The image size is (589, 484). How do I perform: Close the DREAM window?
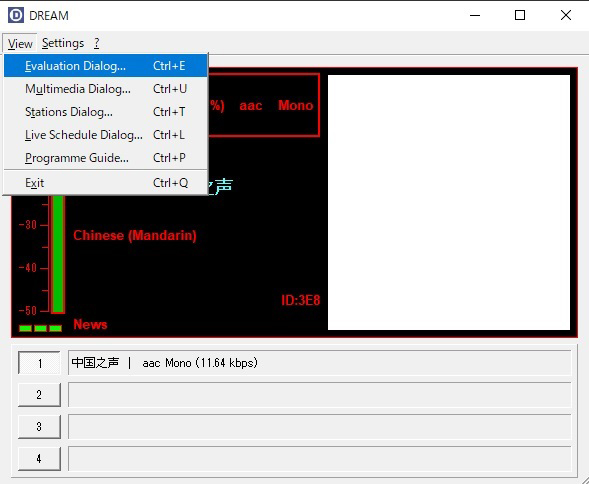(566, 15)
